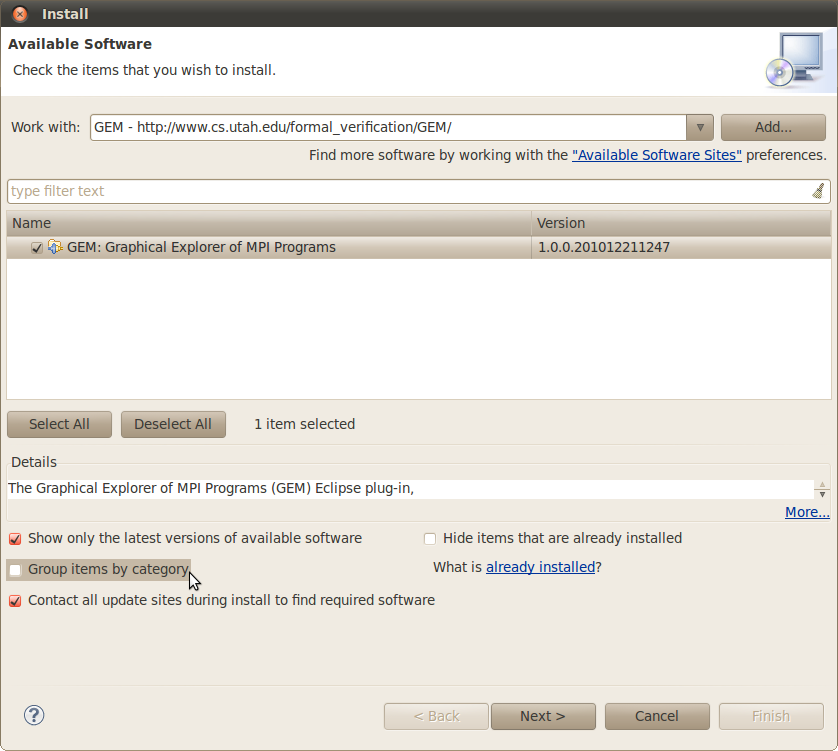Screen dimensions: 838x751
Task: Proceed with the Next > button
Action: 543,716
